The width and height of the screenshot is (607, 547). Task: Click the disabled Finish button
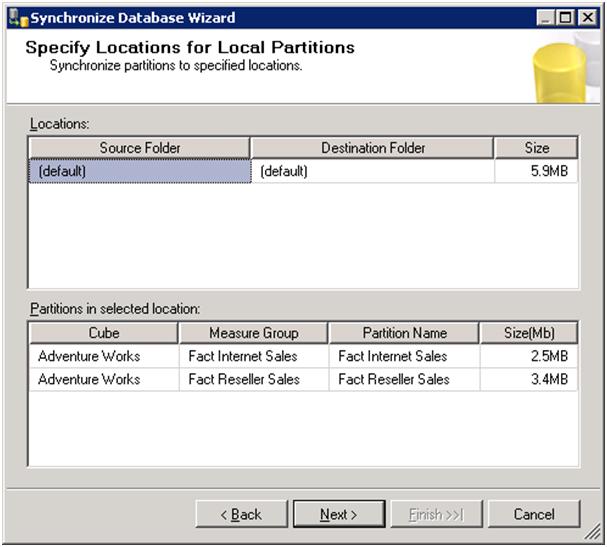coord(437,514)
